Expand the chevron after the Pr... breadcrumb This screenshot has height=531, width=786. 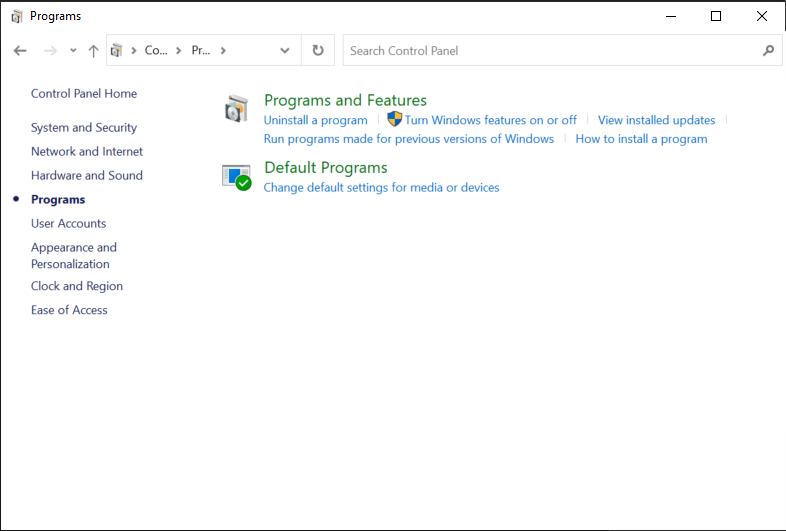(223, 51)
